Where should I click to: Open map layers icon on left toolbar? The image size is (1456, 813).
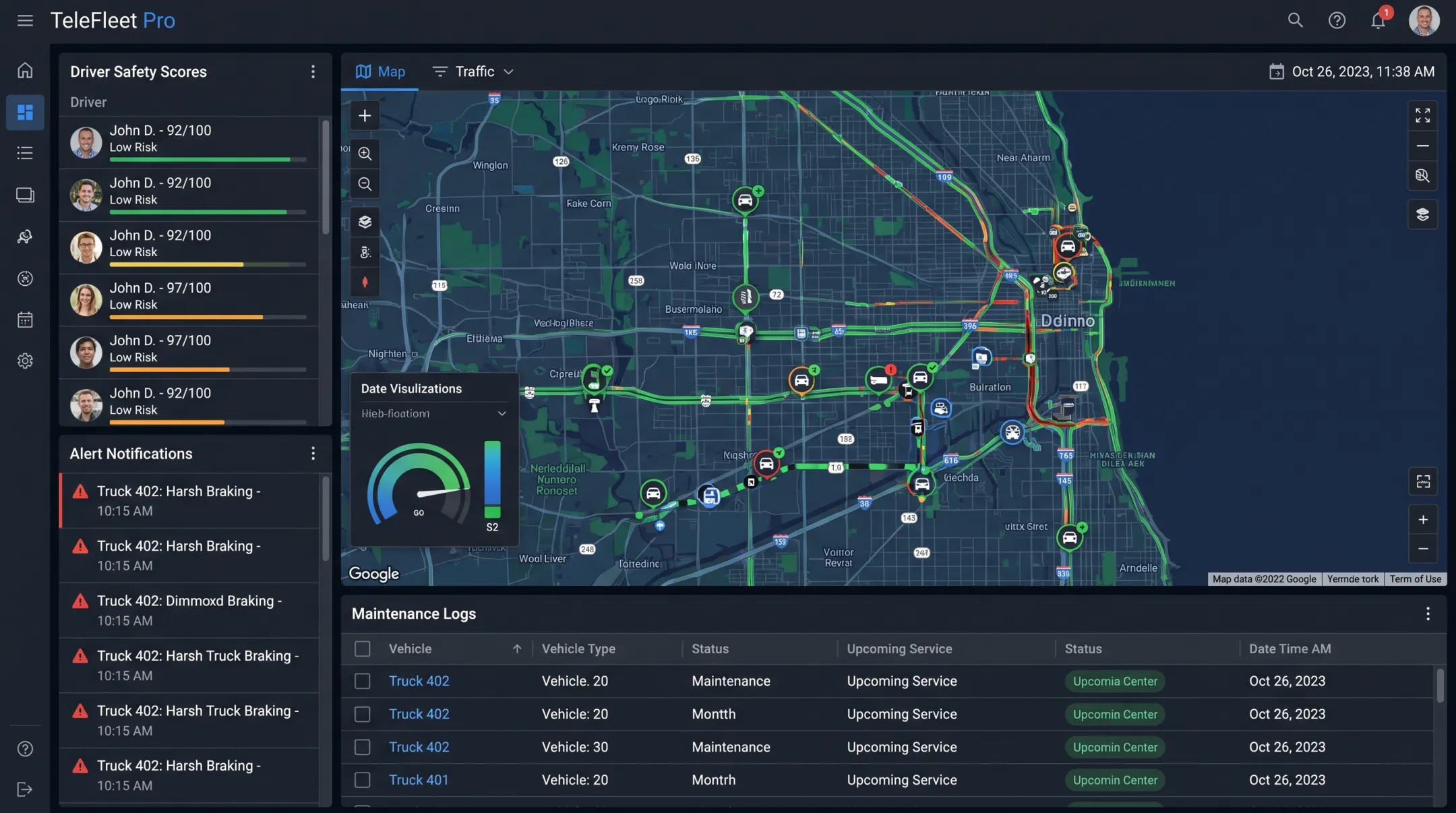pyautogui.click(x=365, y=221)
